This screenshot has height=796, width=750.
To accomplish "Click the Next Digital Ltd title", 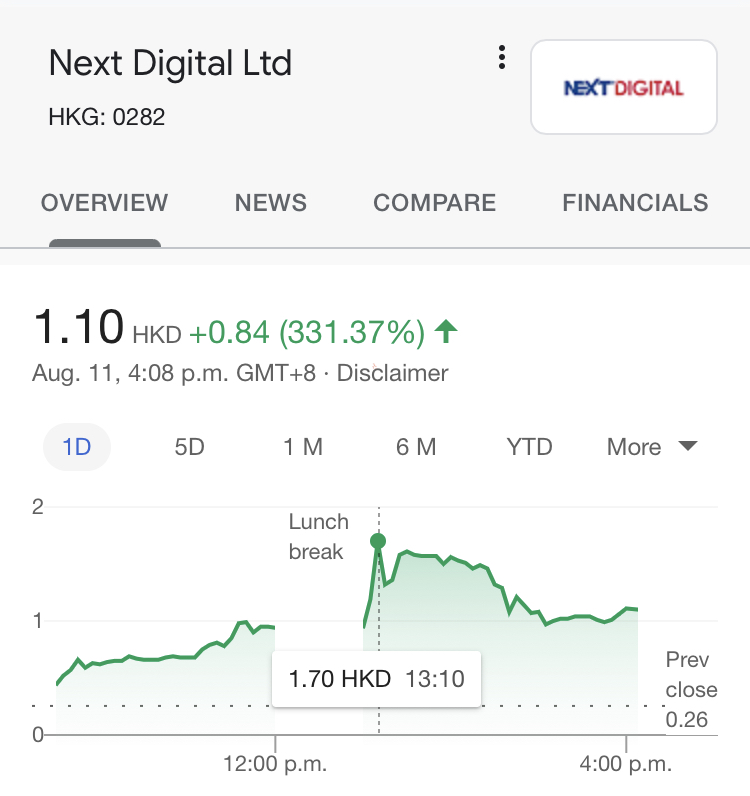I will [170, 64].
